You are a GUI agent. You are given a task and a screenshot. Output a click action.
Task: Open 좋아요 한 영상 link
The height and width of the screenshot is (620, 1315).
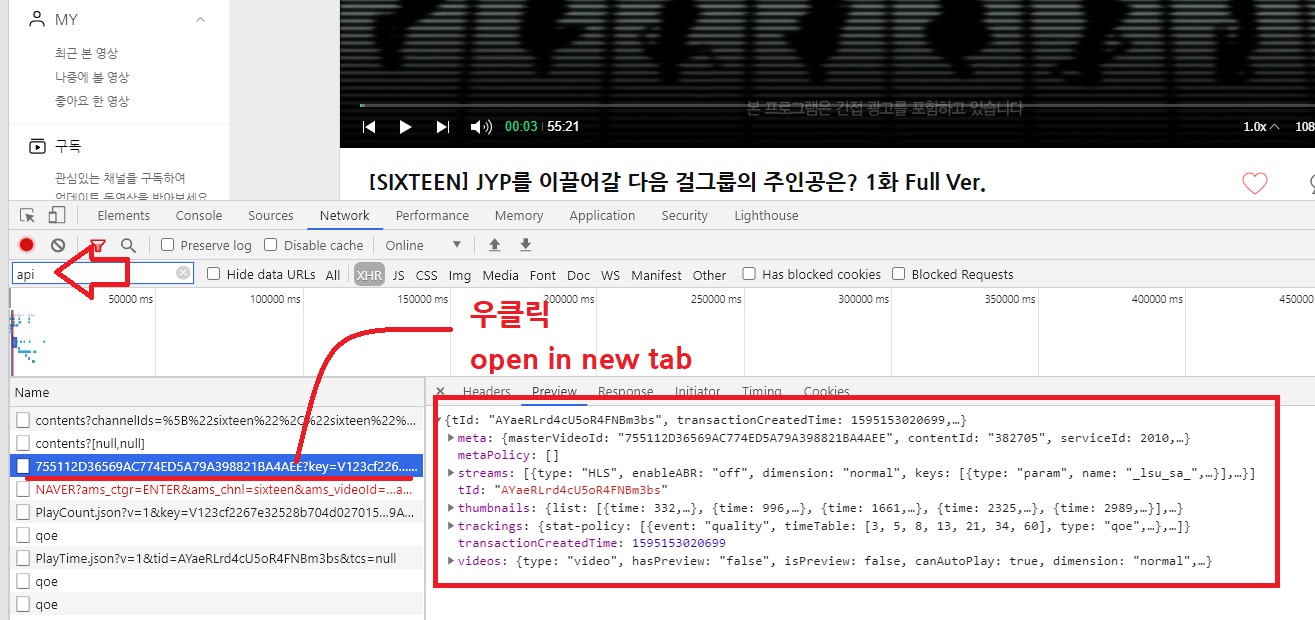coord(92,101)
